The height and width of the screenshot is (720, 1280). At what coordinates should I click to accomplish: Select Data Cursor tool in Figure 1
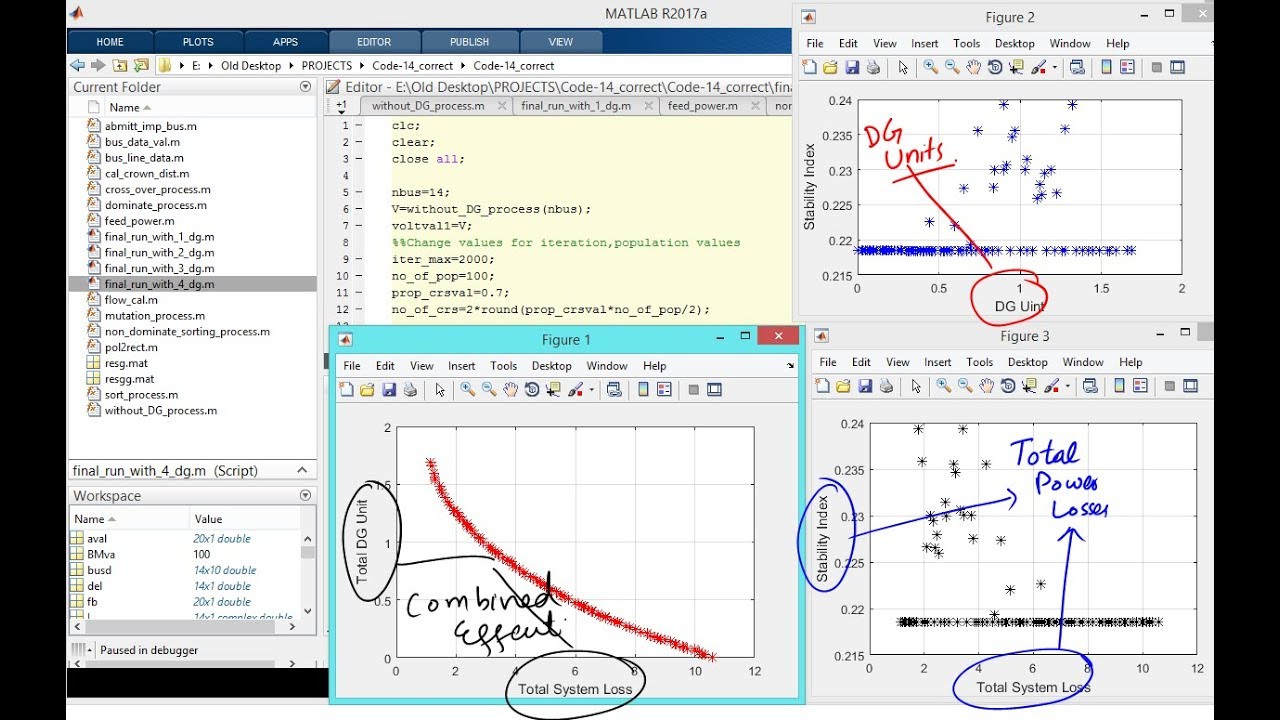click(x=553, y=390)
